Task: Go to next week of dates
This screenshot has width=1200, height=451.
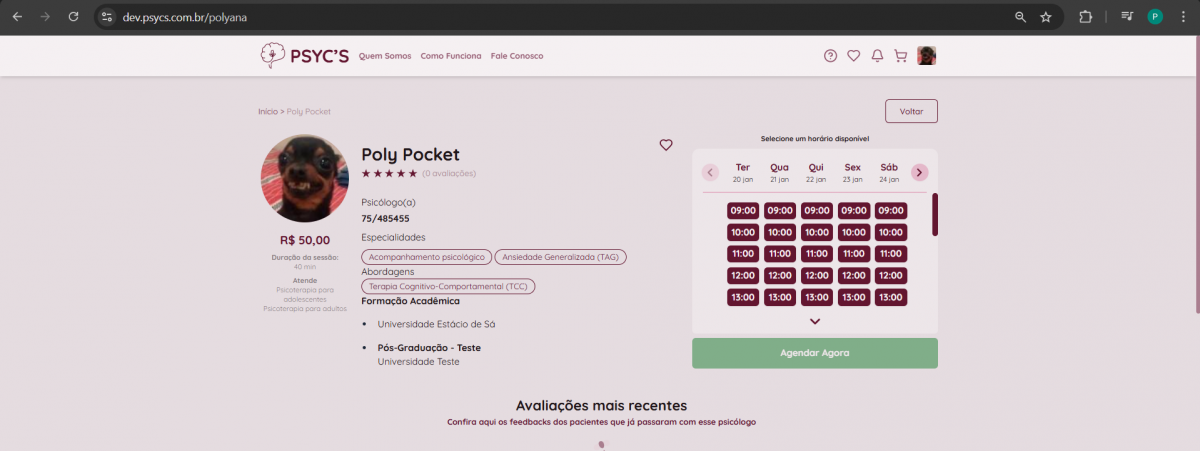Action: coord(919,172)
